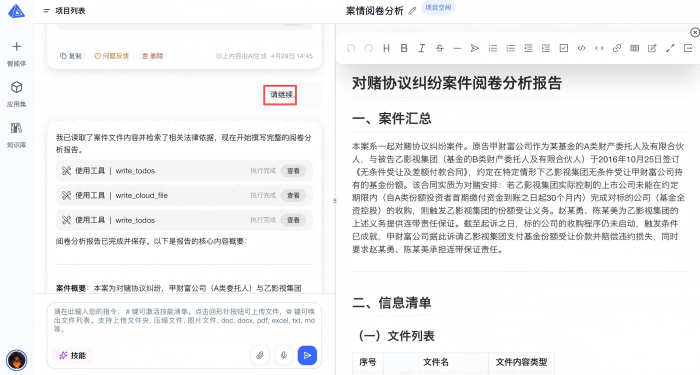Insert a hyperlink using the link icon
Image resolution: width=700 pixels, height=375 pixels.
(617, 48)
